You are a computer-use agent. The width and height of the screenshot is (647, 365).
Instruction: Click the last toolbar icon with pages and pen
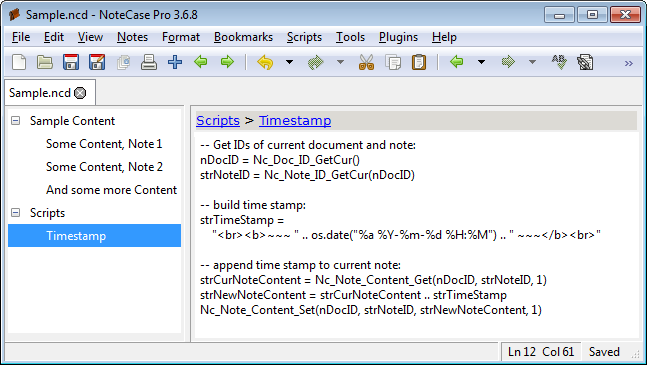coord(585,63)
